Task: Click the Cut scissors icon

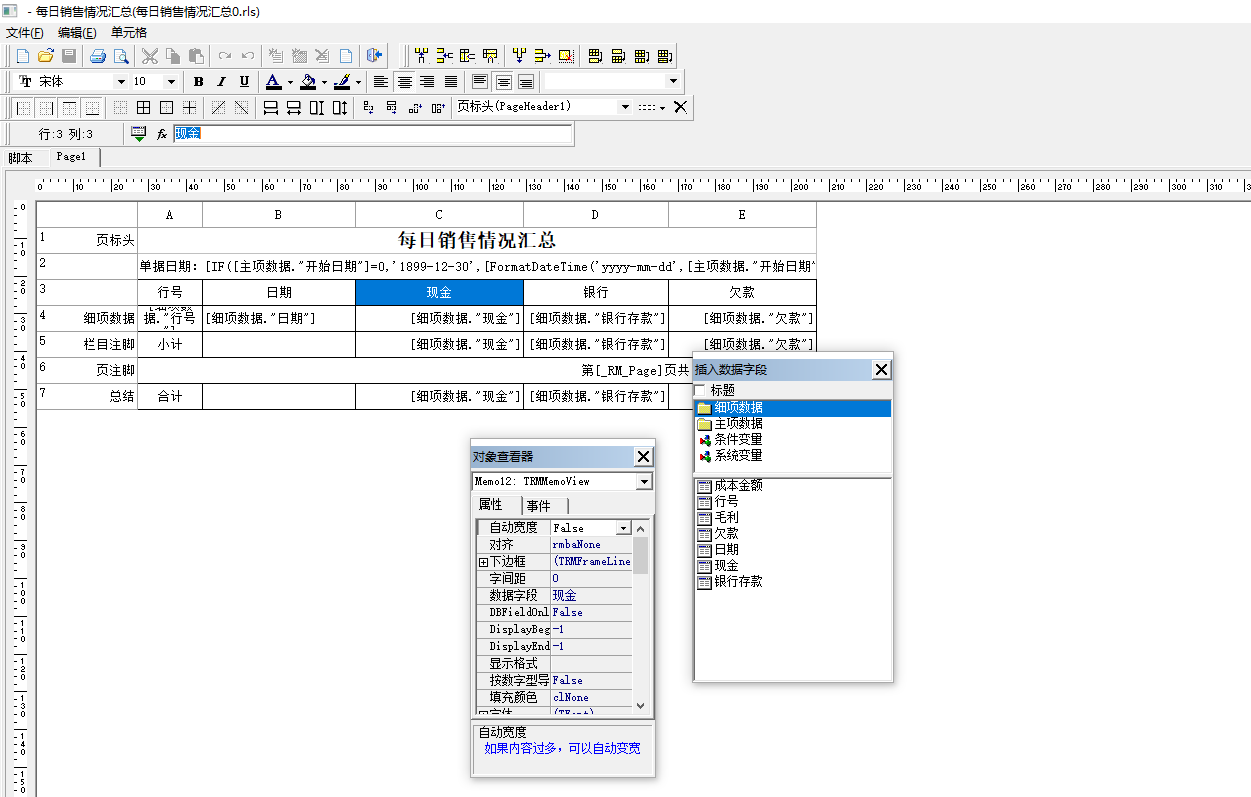Action: [150, 56]
